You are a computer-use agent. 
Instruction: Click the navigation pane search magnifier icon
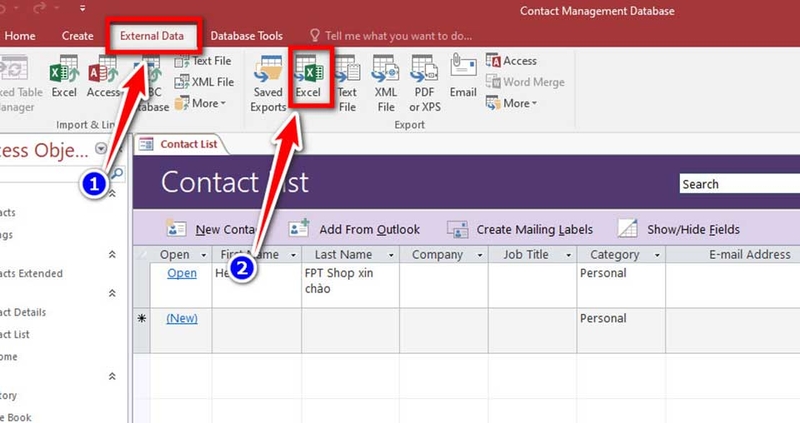[x=117, y=173]
